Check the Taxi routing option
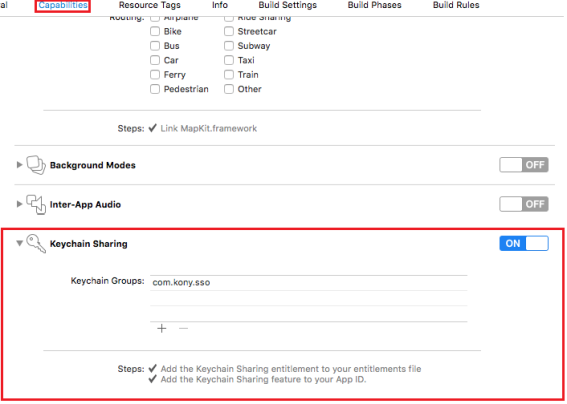 click(229, 60)
